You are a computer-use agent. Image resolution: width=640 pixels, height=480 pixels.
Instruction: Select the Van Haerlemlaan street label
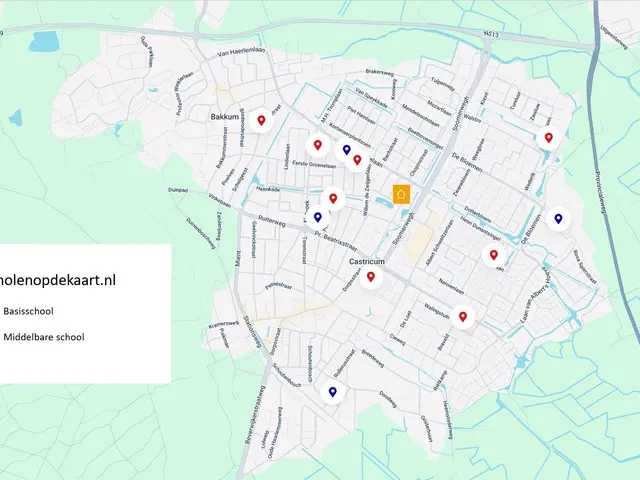coord(241,52)
